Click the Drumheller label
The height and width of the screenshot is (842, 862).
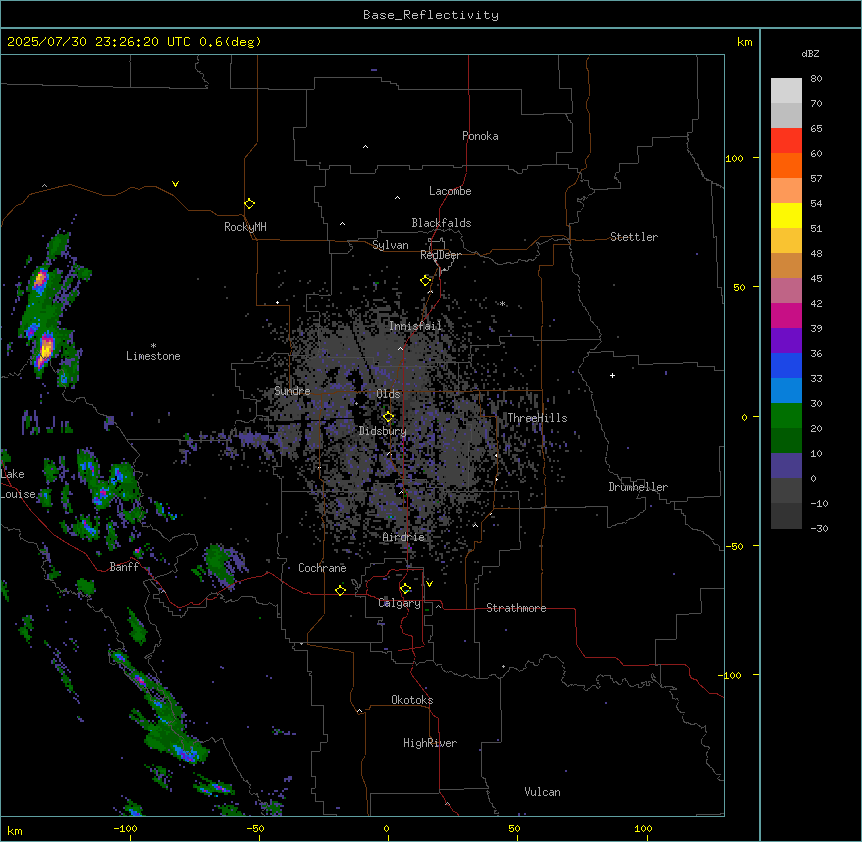pyautogui.click(x=638, y=487)
